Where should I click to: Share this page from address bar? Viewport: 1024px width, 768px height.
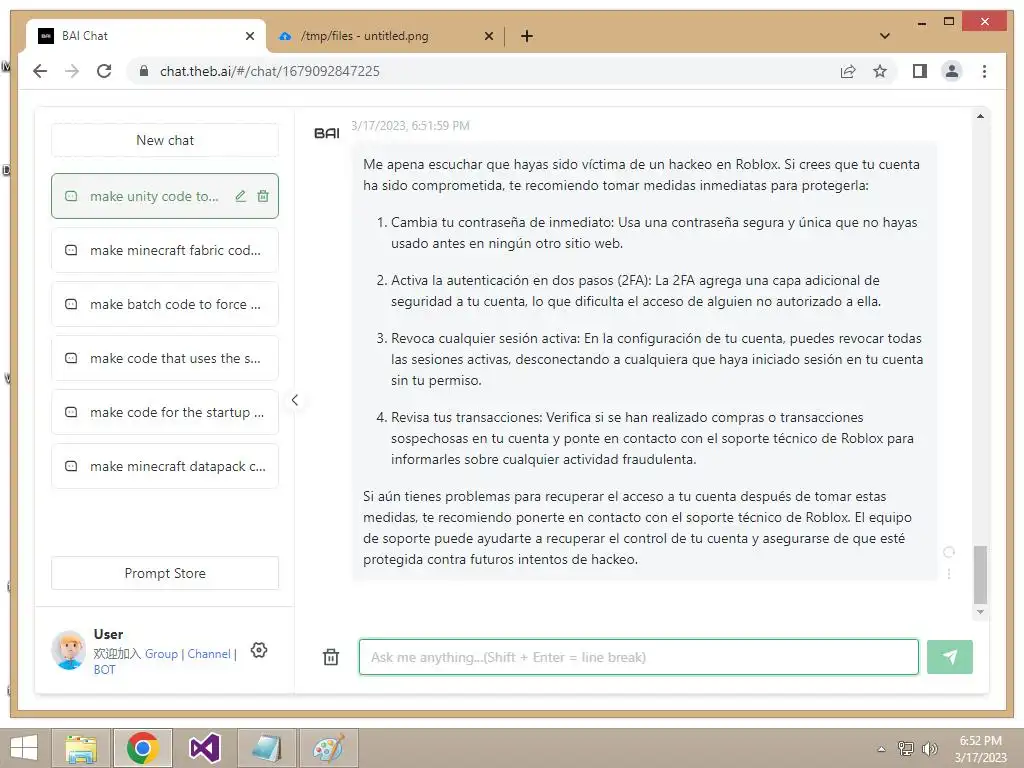(x=848, y=71)
